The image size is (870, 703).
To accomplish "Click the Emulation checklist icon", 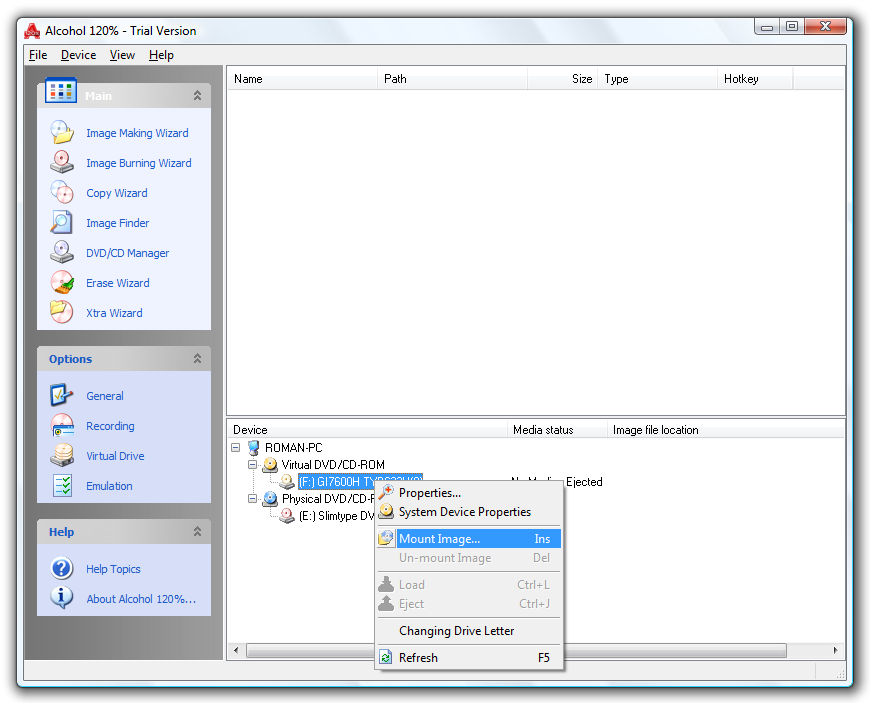I will (62, 485).
